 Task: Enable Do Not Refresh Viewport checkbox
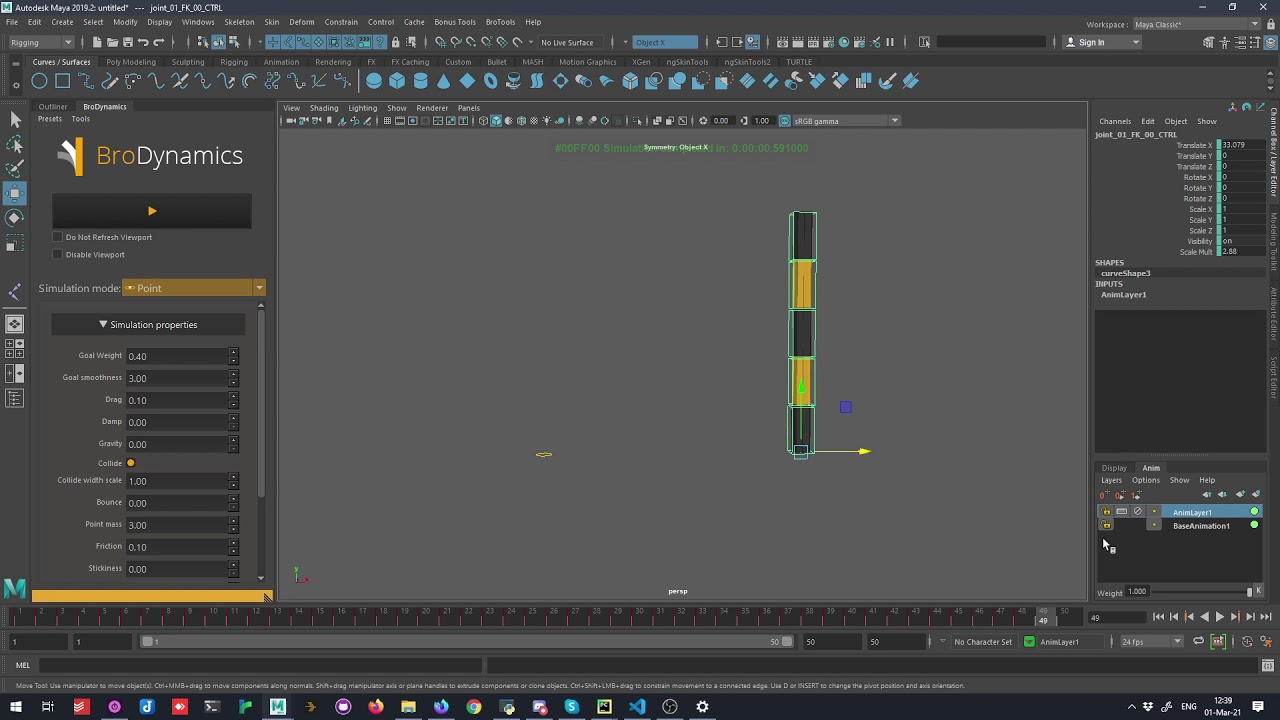(57, 237)
